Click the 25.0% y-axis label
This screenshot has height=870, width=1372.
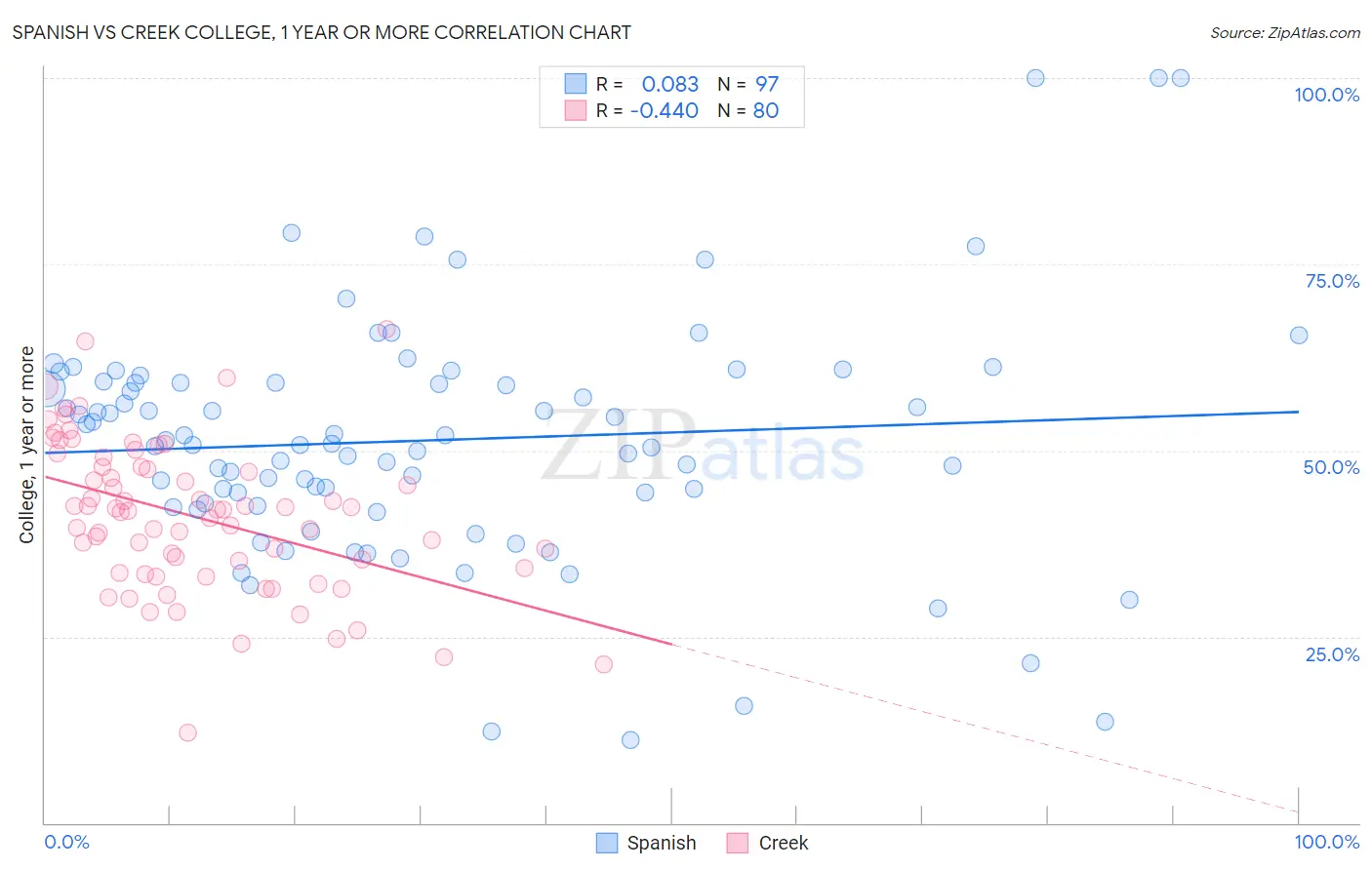1332,654
